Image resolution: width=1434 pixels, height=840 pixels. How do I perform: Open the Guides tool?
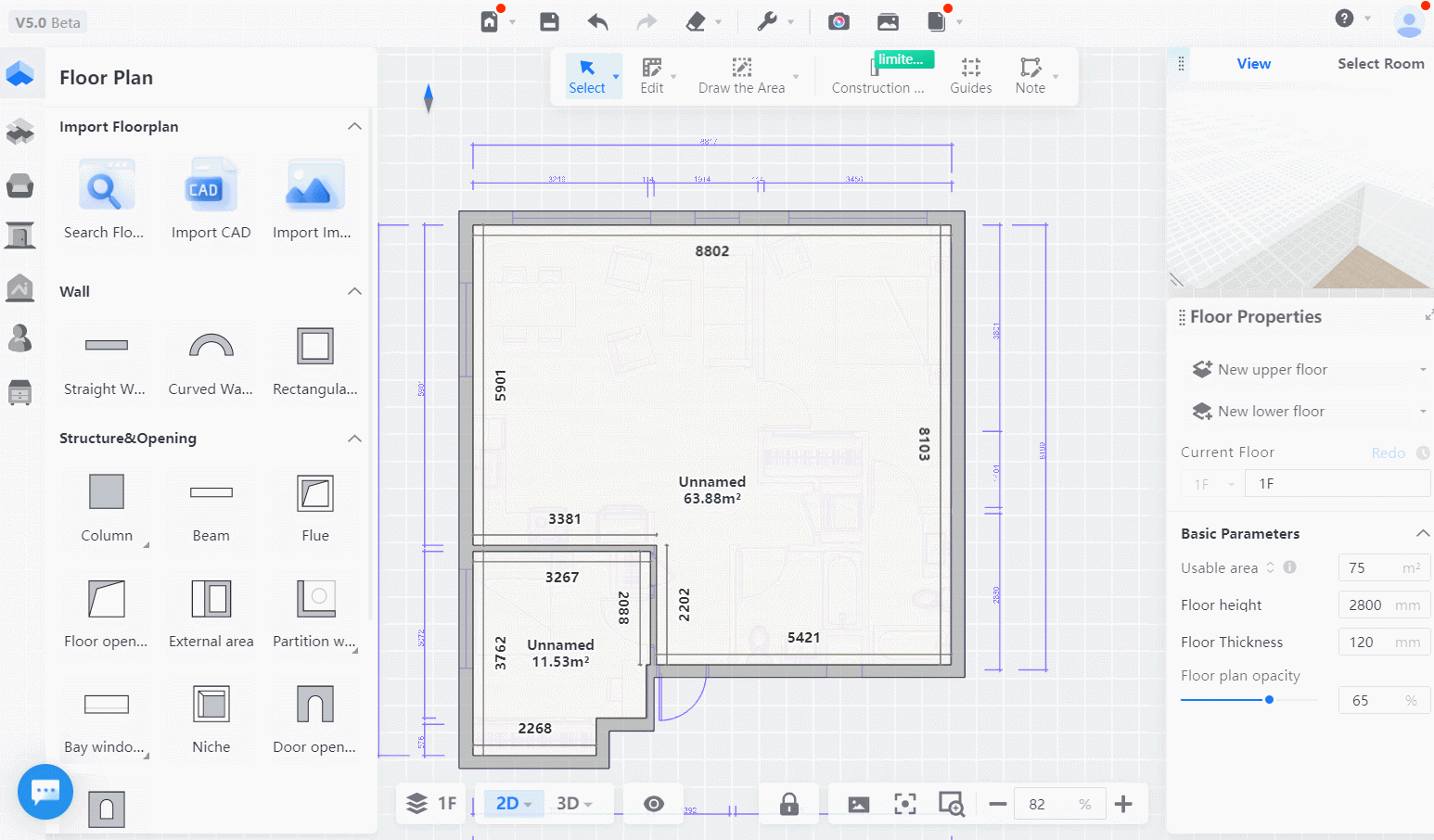[x=970, y=75]
